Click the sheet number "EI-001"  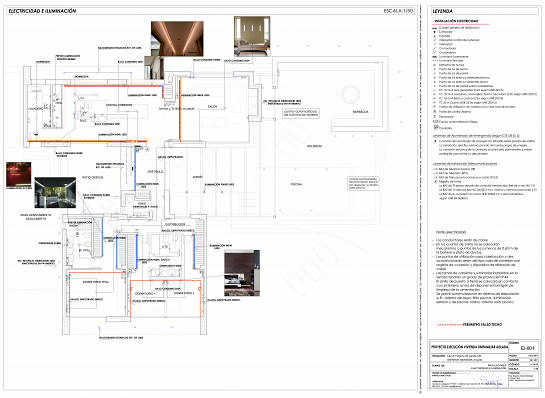point(527,348)
